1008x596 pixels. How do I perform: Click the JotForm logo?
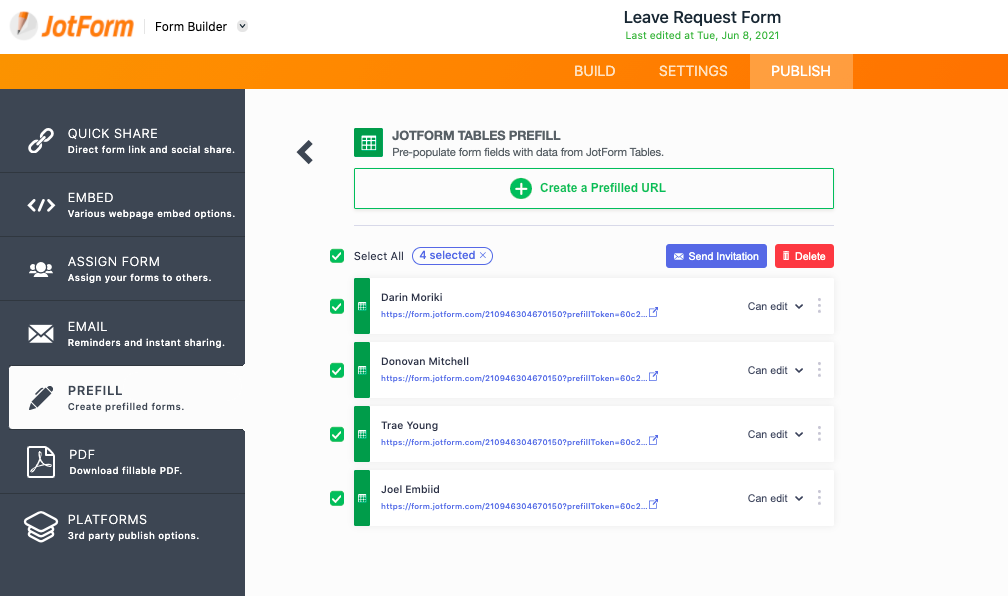click(x=72, y=26)
